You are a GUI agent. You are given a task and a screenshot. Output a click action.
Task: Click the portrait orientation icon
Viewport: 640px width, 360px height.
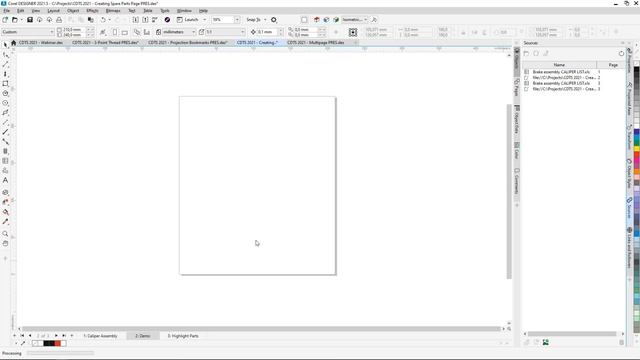tap(115, 32)
